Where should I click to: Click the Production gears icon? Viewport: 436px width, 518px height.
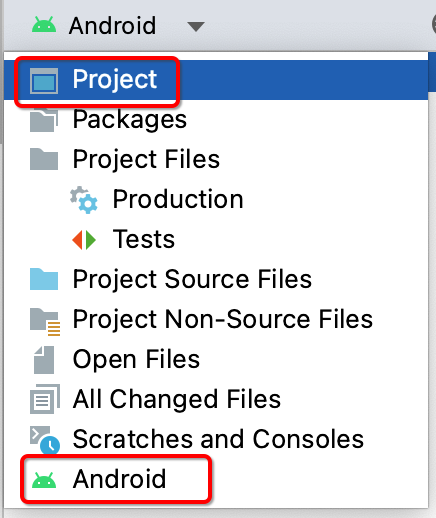pyautogui.click(x=84, y=200)
